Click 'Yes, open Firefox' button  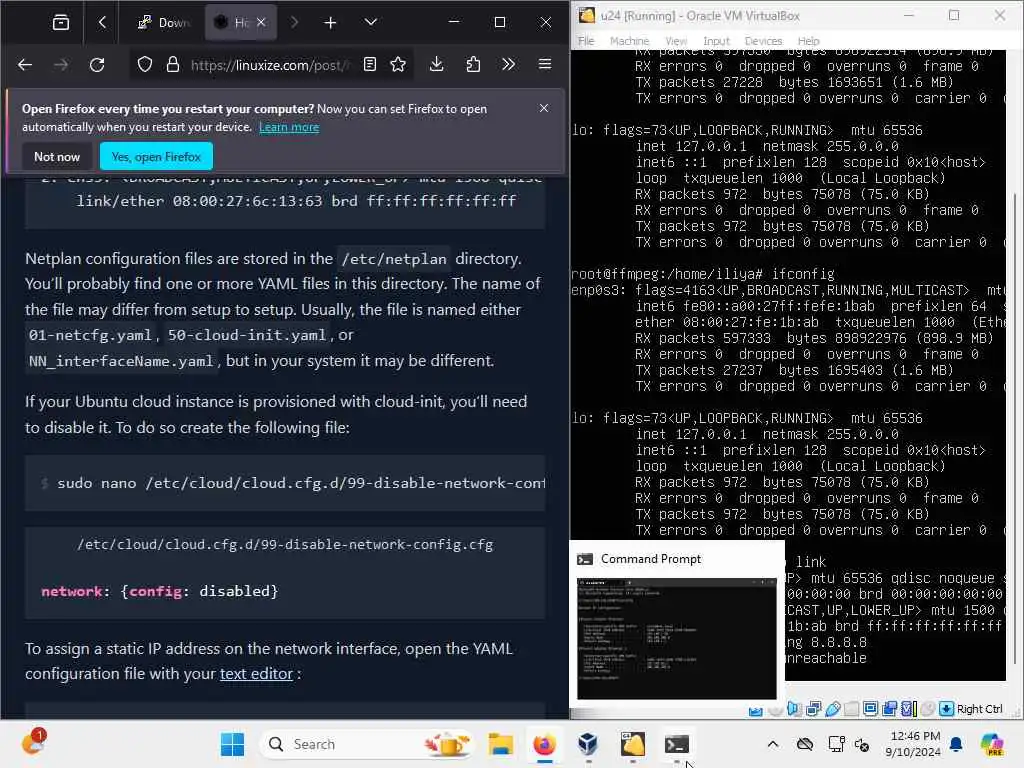click(156, 157)
